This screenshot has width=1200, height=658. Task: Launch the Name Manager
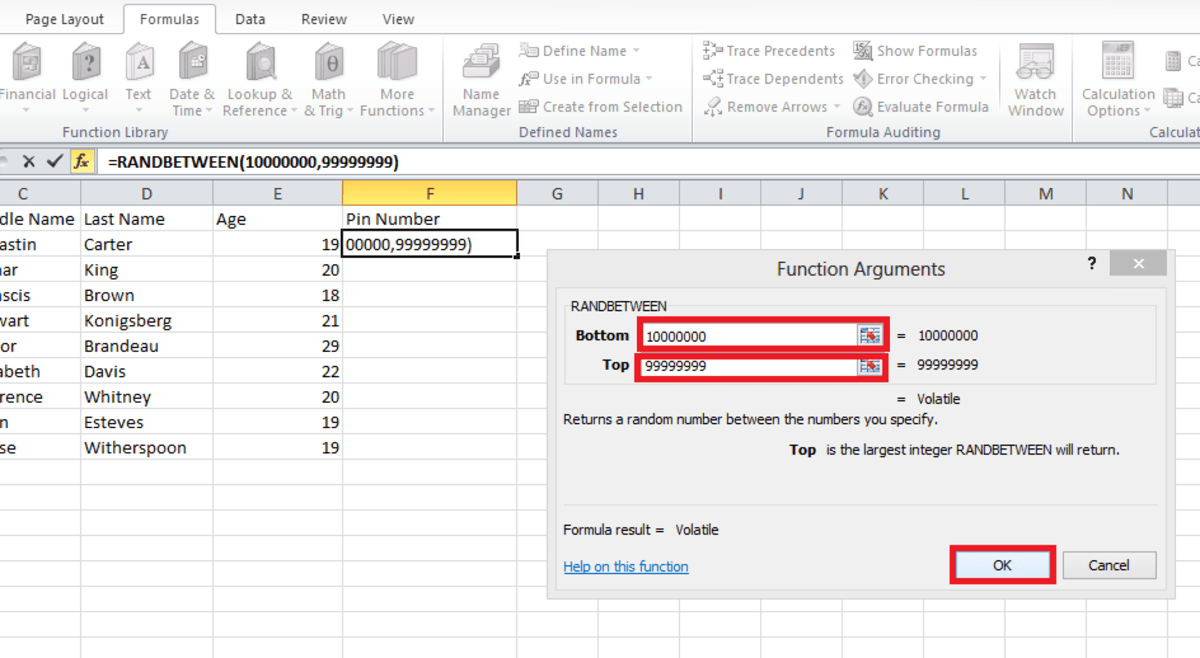point(480,75)
